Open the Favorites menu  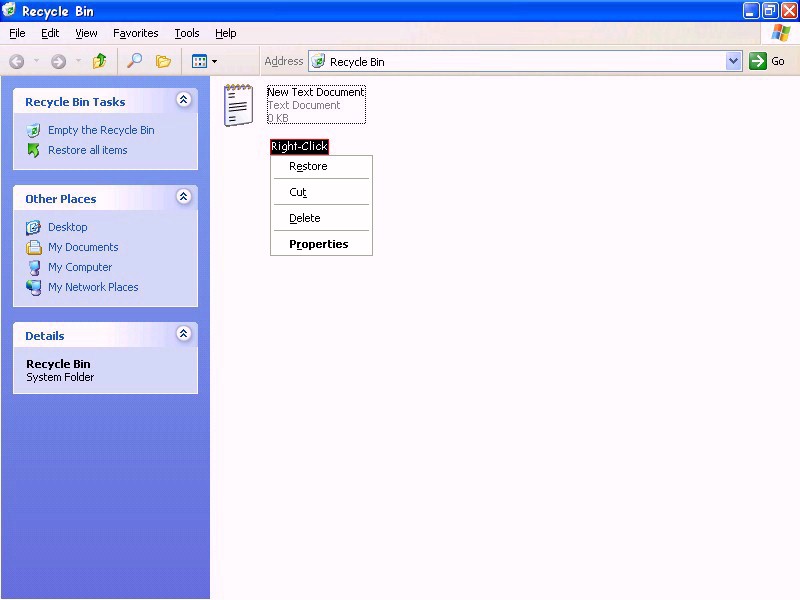(x=136, y=33)
